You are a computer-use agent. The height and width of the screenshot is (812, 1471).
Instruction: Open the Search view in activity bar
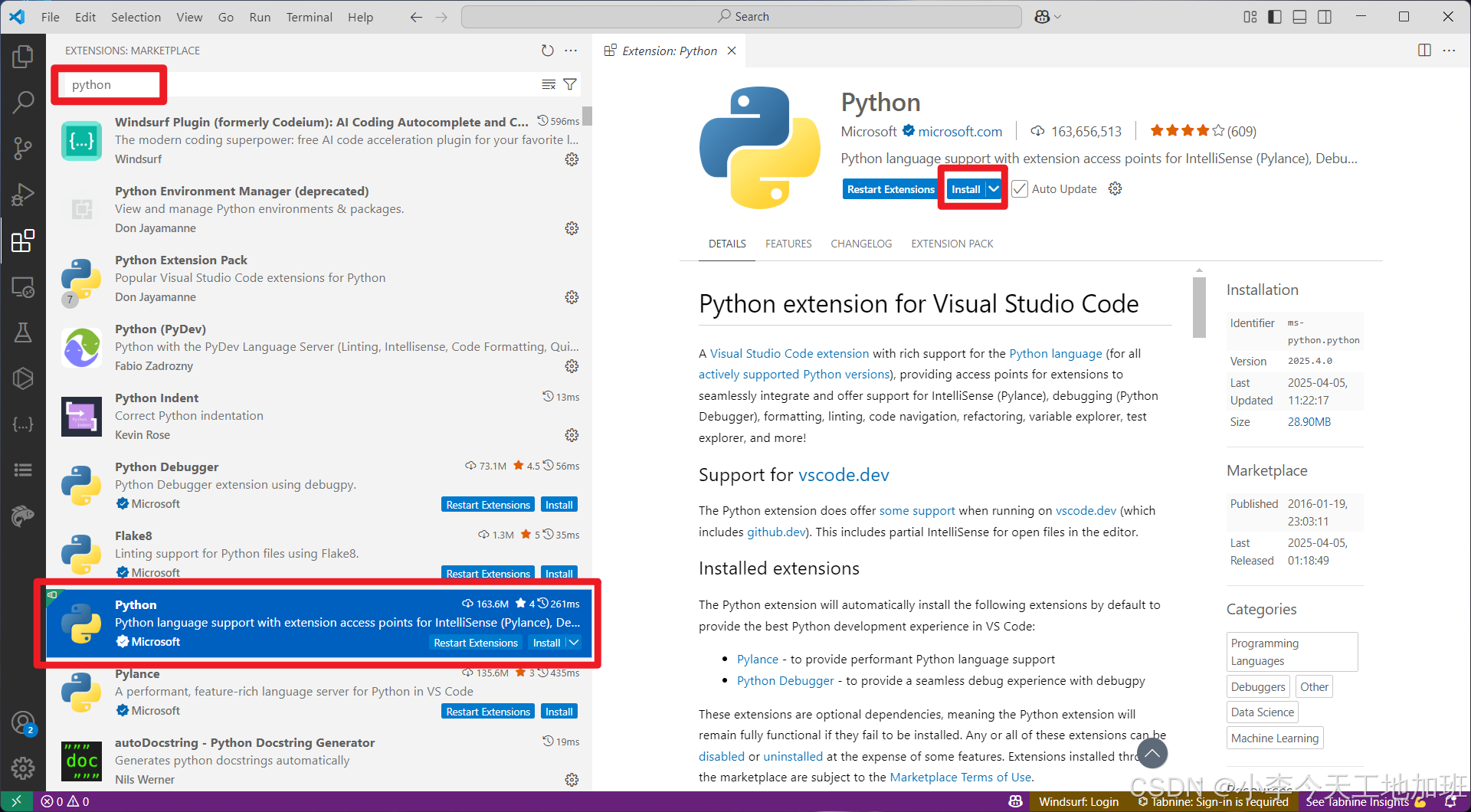coord(23,102)
